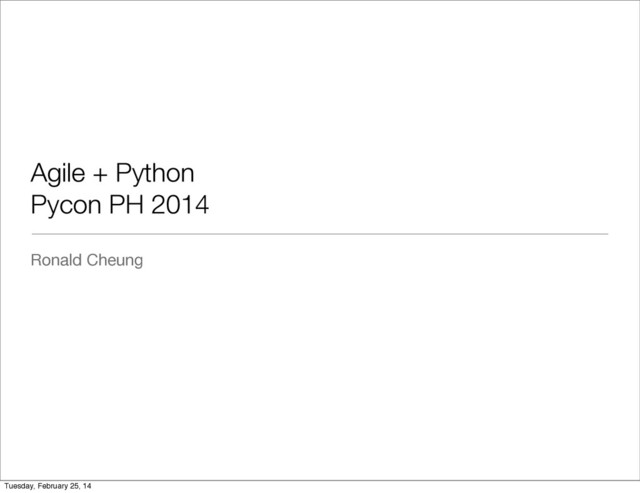
Task: Click the blank area right of "Pycon PH 2014"
Action: pyautogui.click(x=420, y=207)
